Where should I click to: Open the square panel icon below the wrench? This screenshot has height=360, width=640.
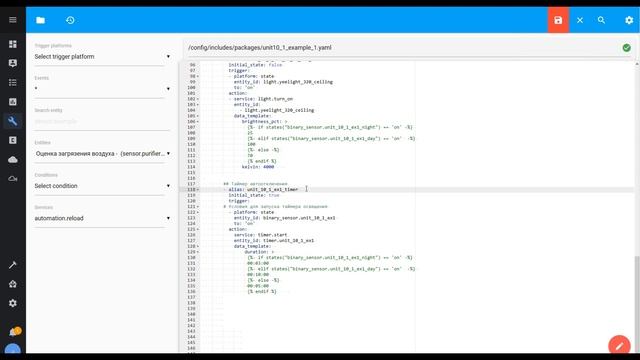(13, 140)
